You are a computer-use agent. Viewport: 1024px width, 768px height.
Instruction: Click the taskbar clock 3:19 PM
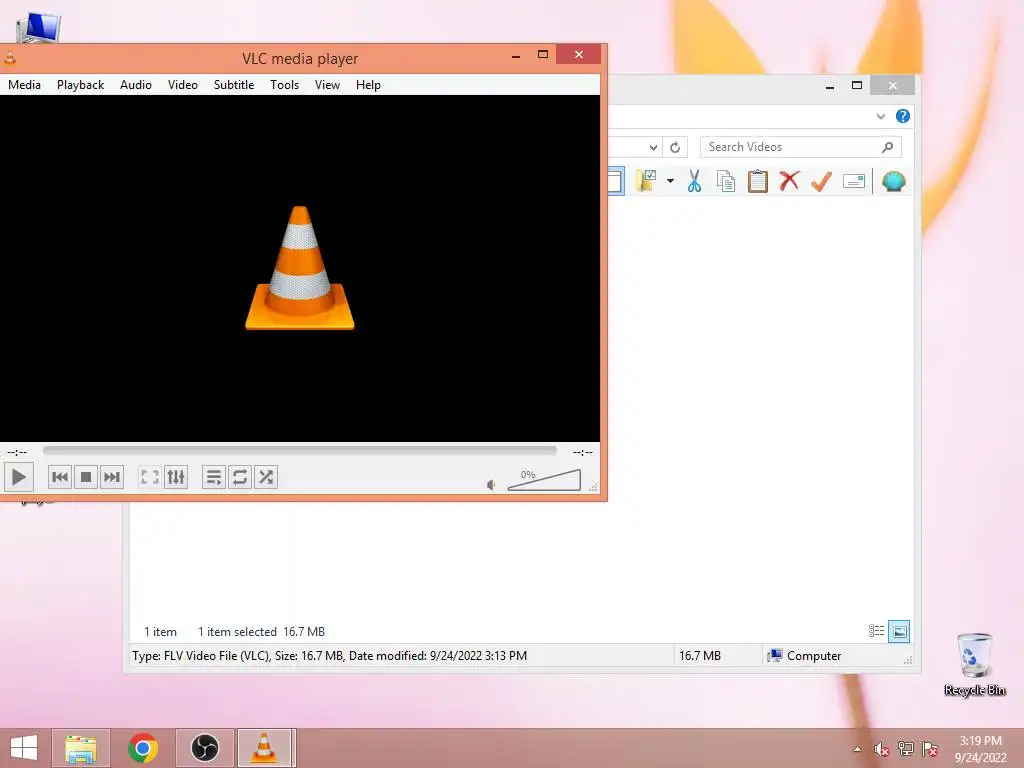coord(980,741)
